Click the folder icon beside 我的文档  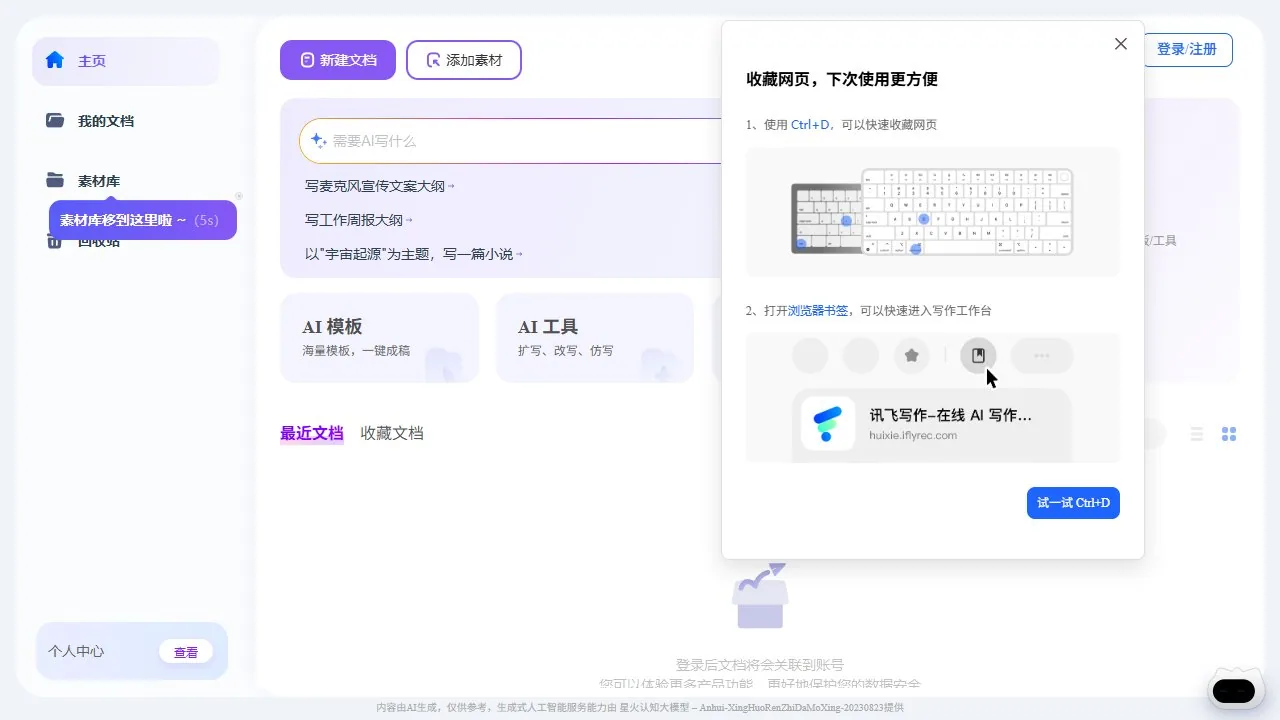(x=55, y=120)
